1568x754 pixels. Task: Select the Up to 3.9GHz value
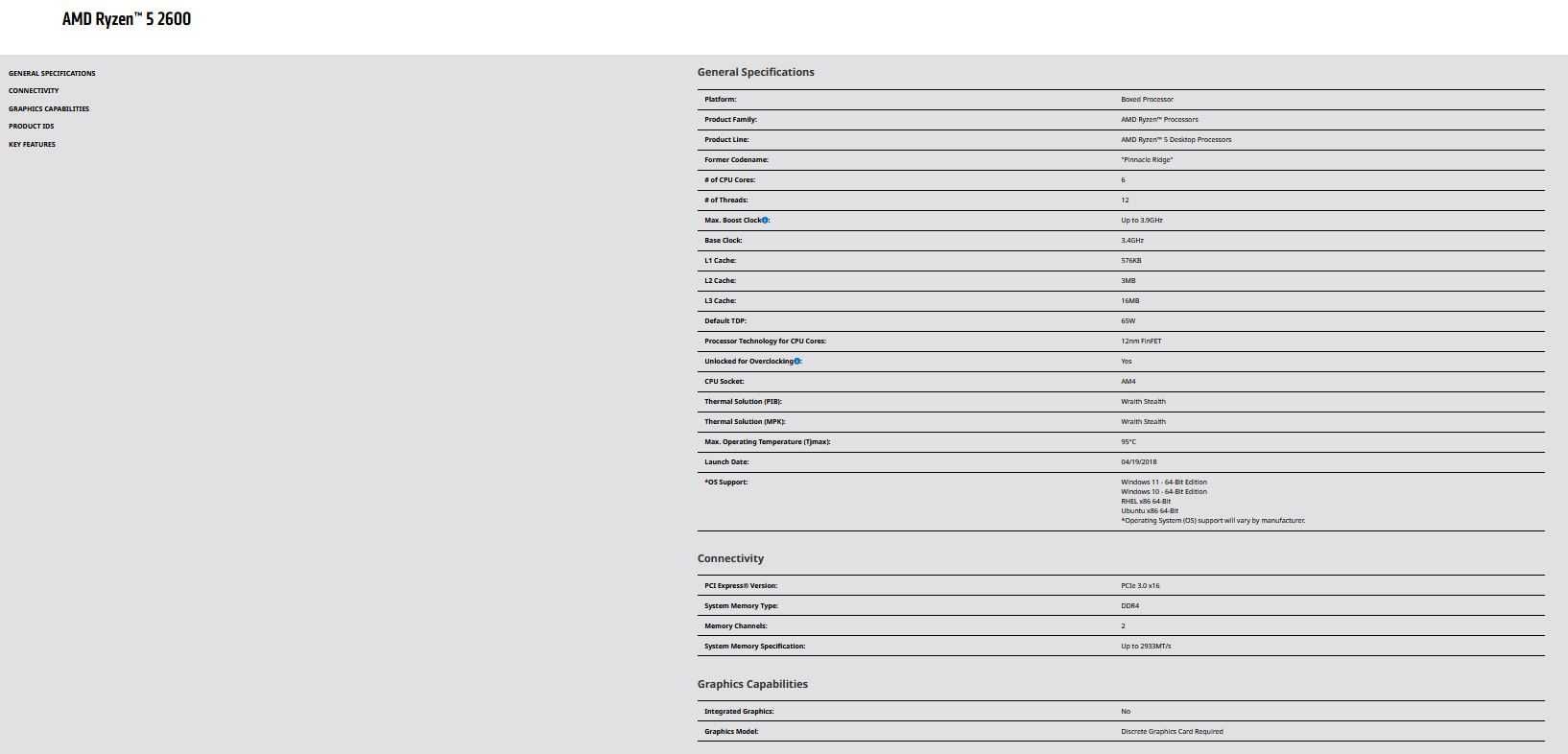click(x=1142, y=220)
